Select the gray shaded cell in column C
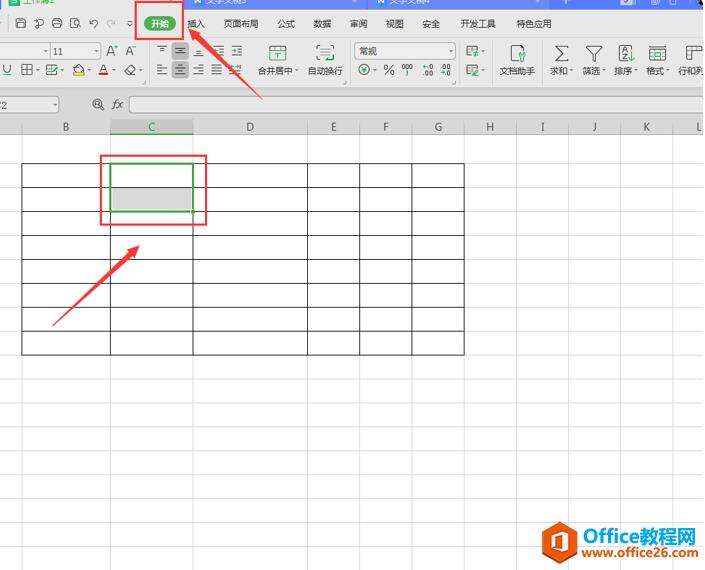The height and width of the screenshot is (570, 705). (x=152, y=199)
